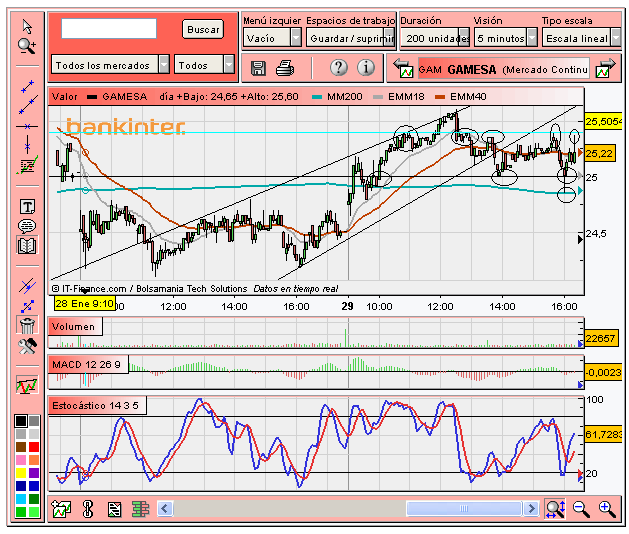
Task: Select the blue dashed-arrow object tool
Action: click(27, 306)
